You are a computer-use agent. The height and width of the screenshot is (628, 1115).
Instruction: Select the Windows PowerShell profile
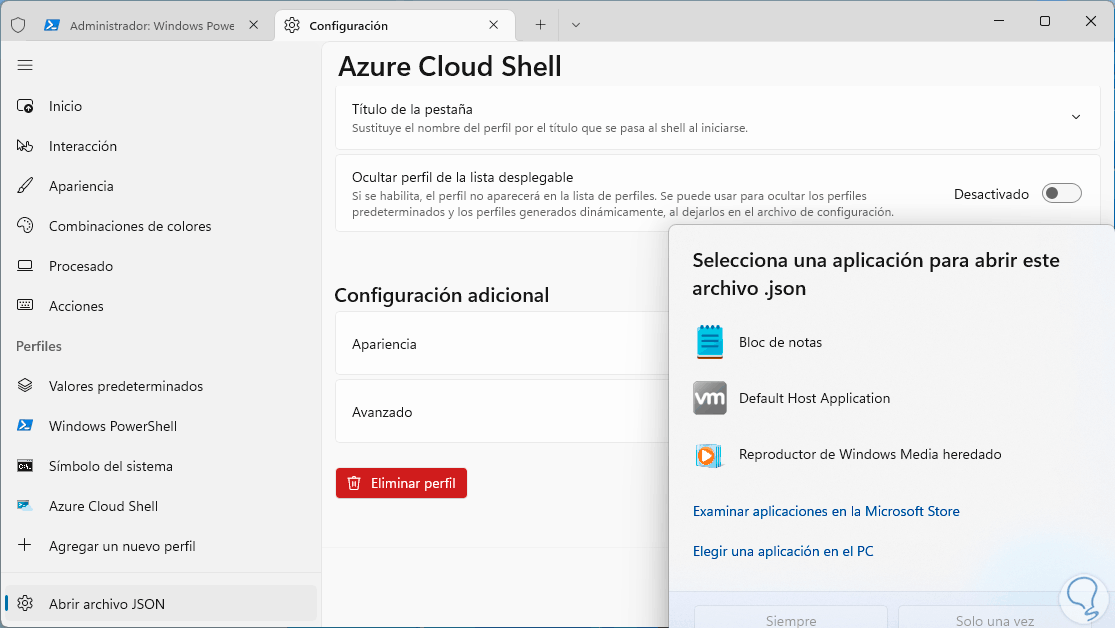tap(112, 426)
